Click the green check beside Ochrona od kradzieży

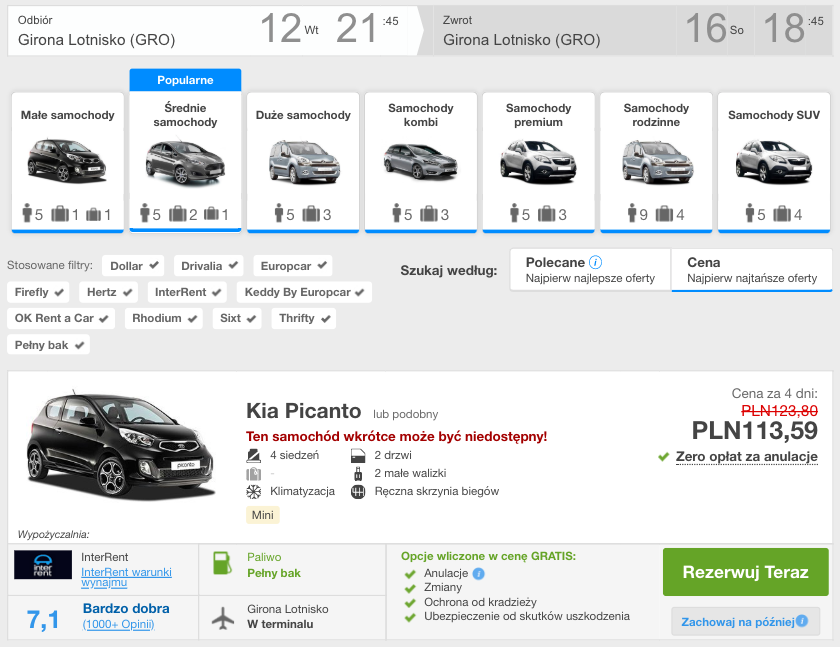tap(410, 603)
